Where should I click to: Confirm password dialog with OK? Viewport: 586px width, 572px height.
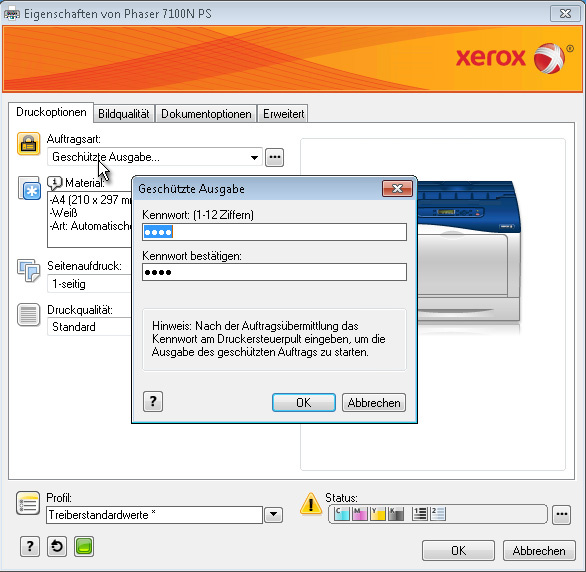(x=303, y=402)
